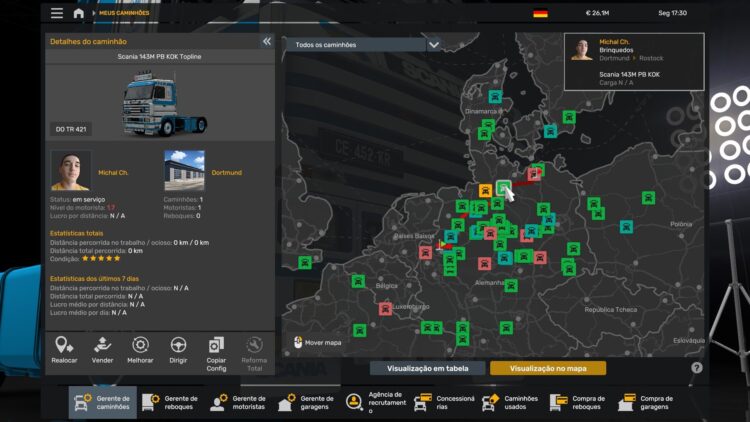Click the Scania 143M PB KOK Topline title
The height and width of the screenshot is (422, 750).
click(159, 56)
